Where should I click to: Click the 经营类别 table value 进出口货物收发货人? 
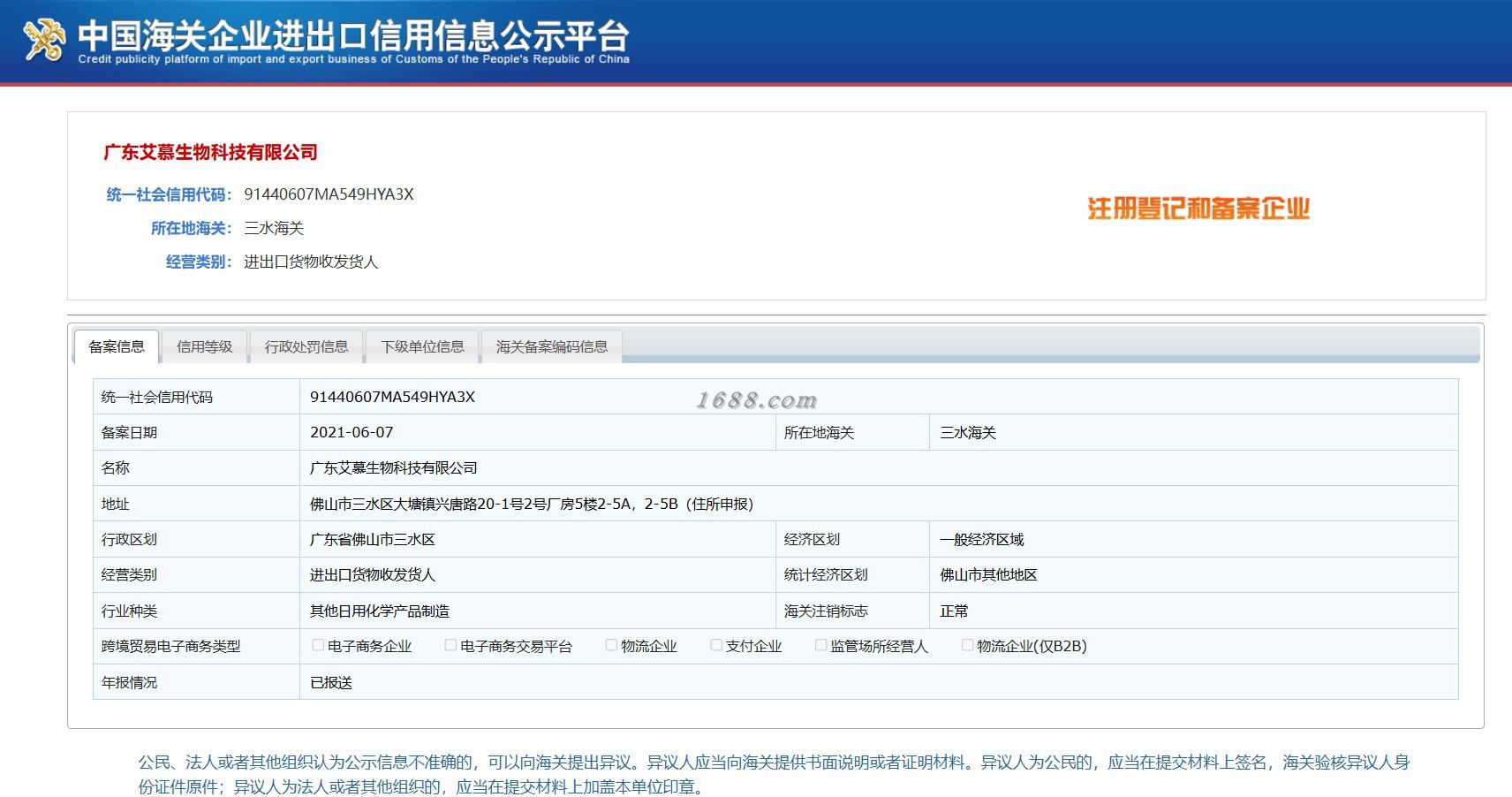pos(373,574)
